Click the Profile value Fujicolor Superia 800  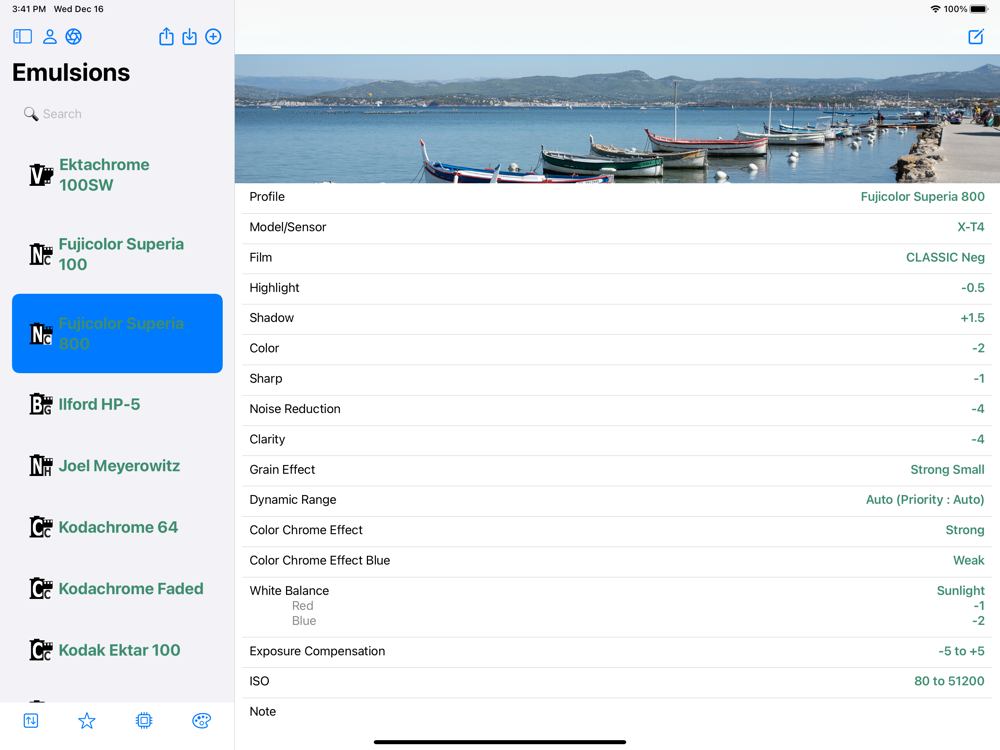coord(922,196)
